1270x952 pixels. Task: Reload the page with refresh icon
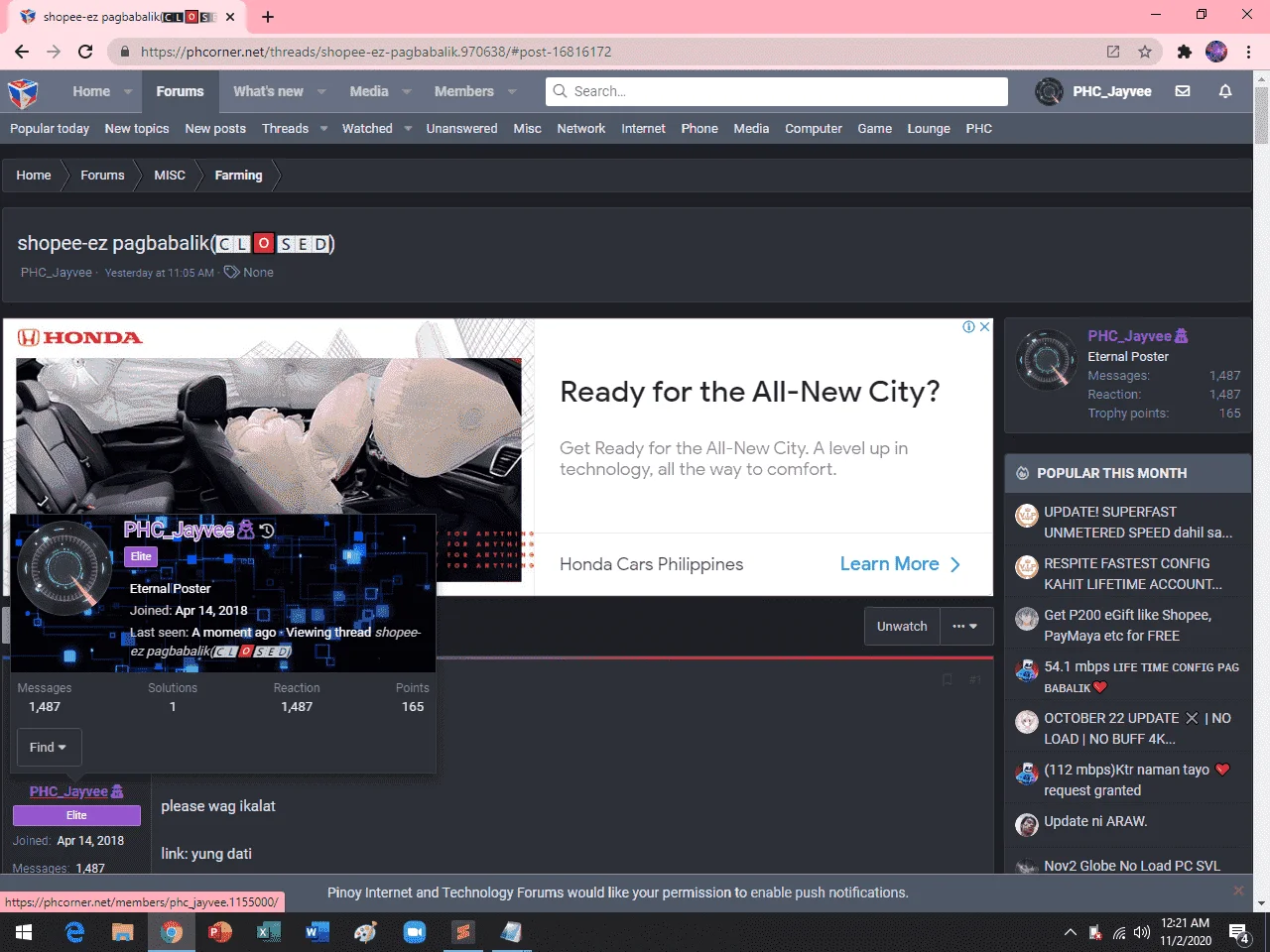pyautogui.click(x=85, y=52)
